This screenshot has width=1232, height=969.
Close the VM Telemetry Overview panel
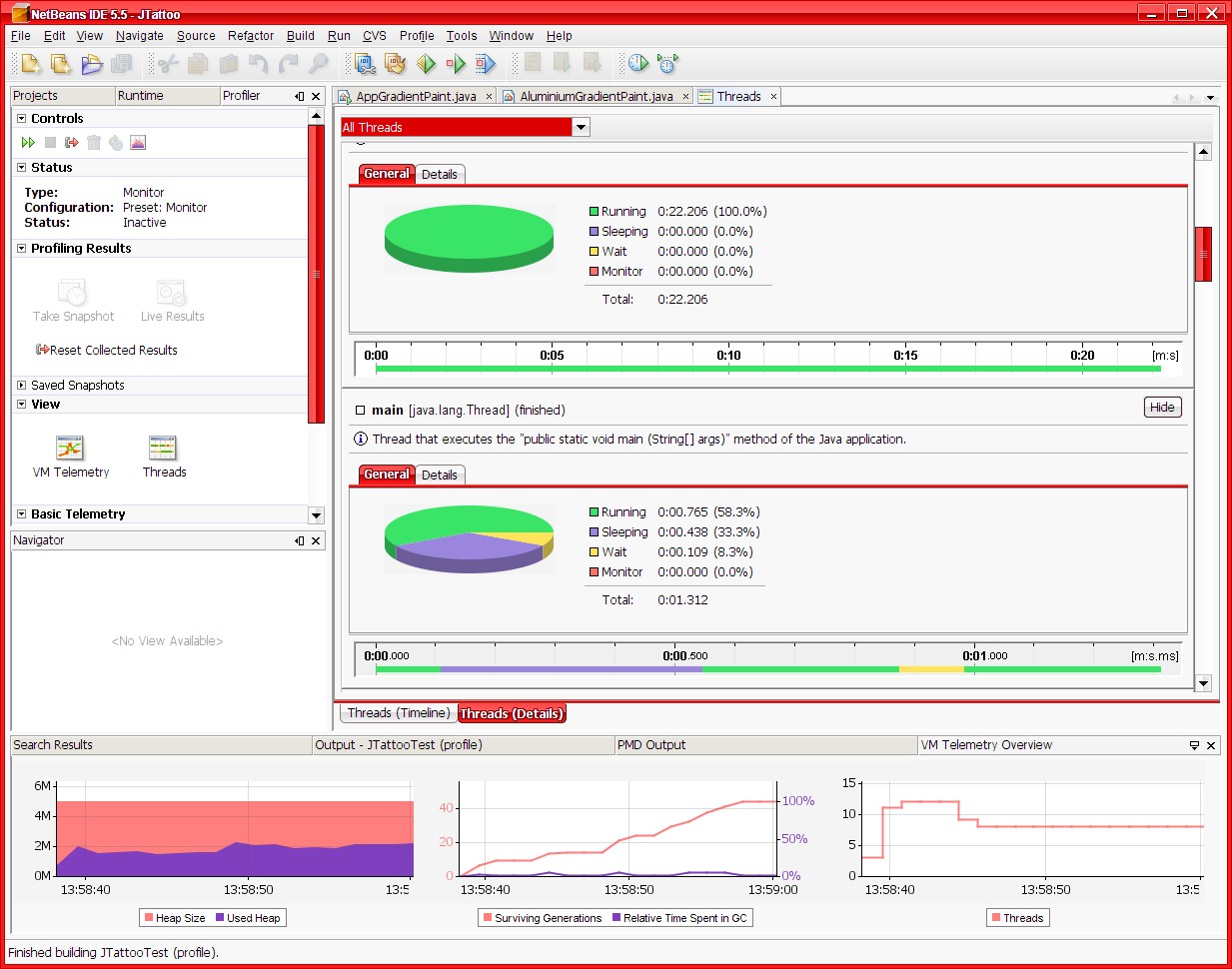click(1211, 745)
